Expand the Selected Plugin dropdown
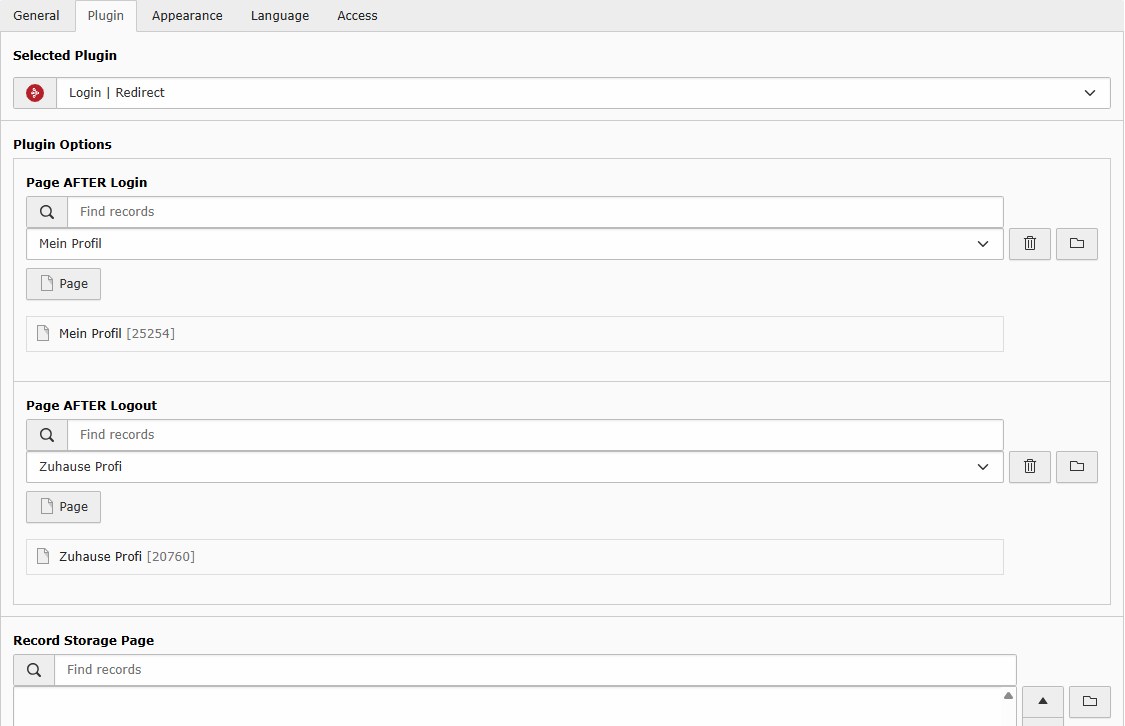 click(1089, 93)
